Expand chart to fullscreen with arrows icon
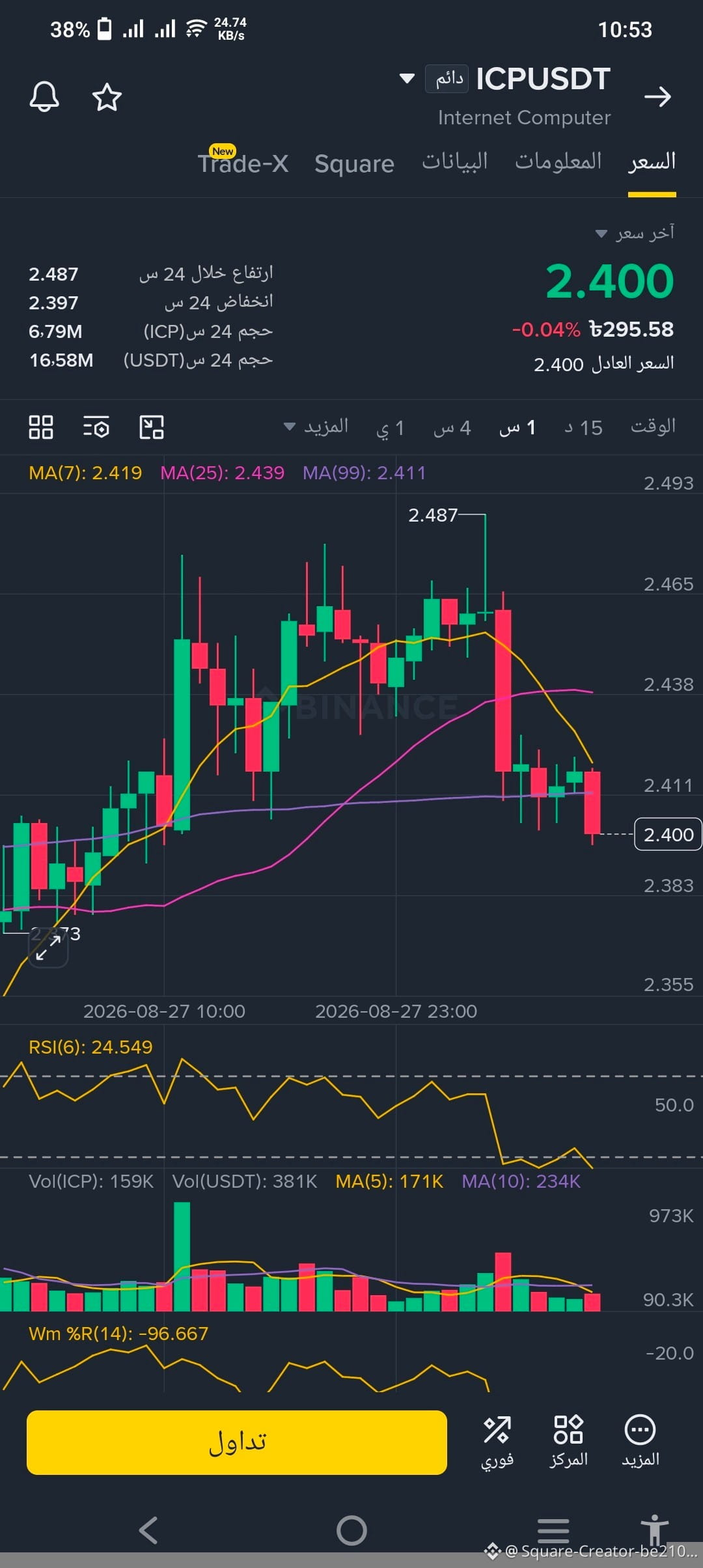Image resolution: width=703 pixels, height=1568 pixels. tap(48, 947)
